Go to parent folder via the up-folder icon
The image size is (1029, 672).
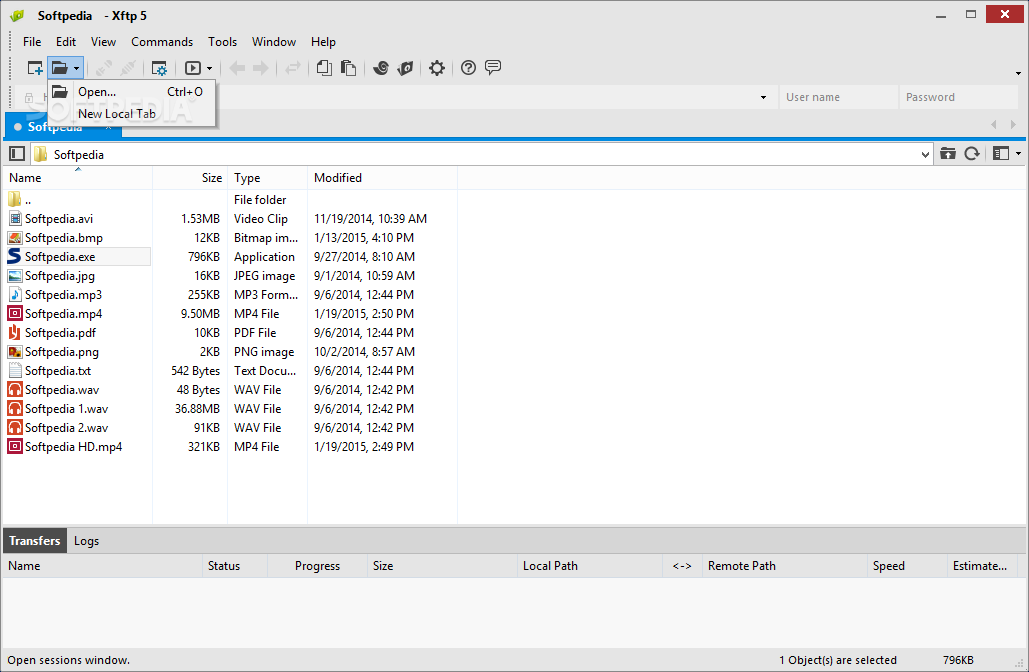[x=948, y=154]
